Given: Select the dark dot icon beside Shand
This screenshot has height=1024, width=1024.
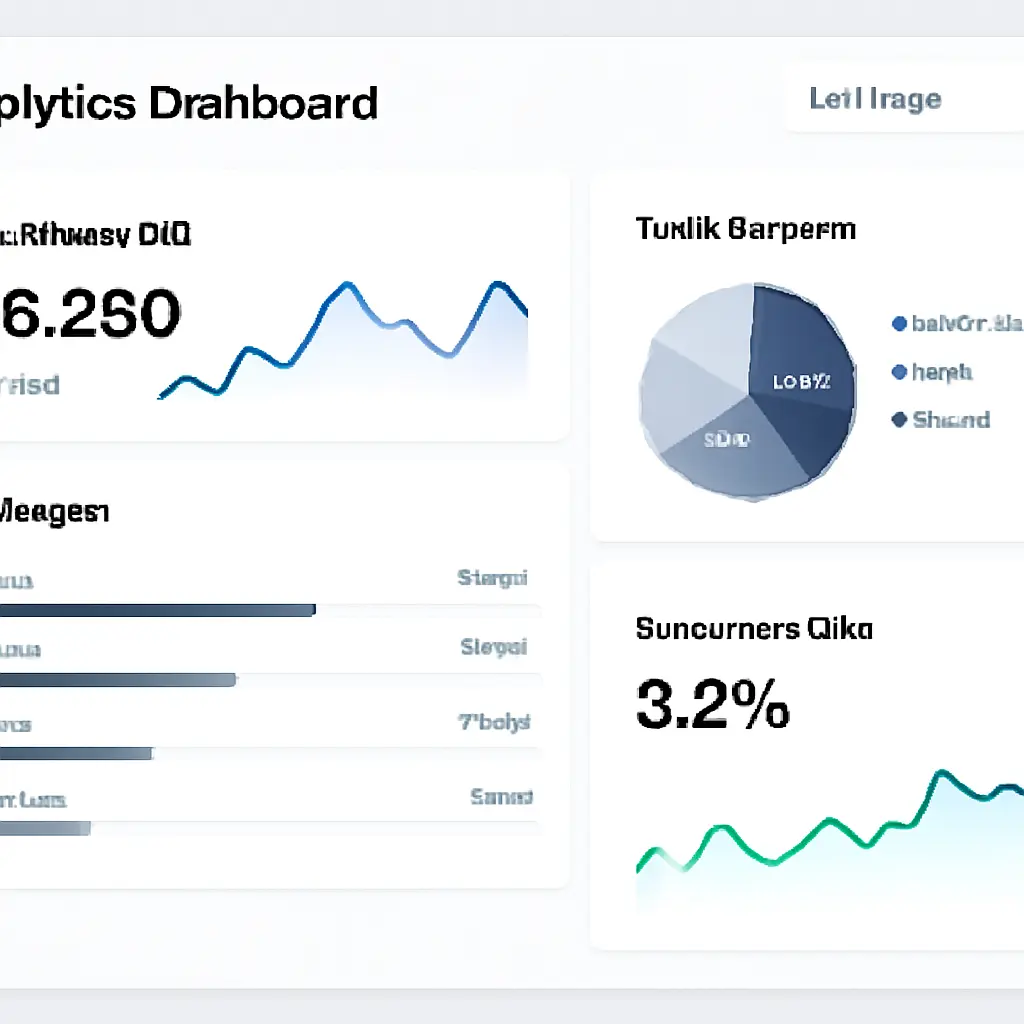Looking at the screenshot, I should [897, 420].
